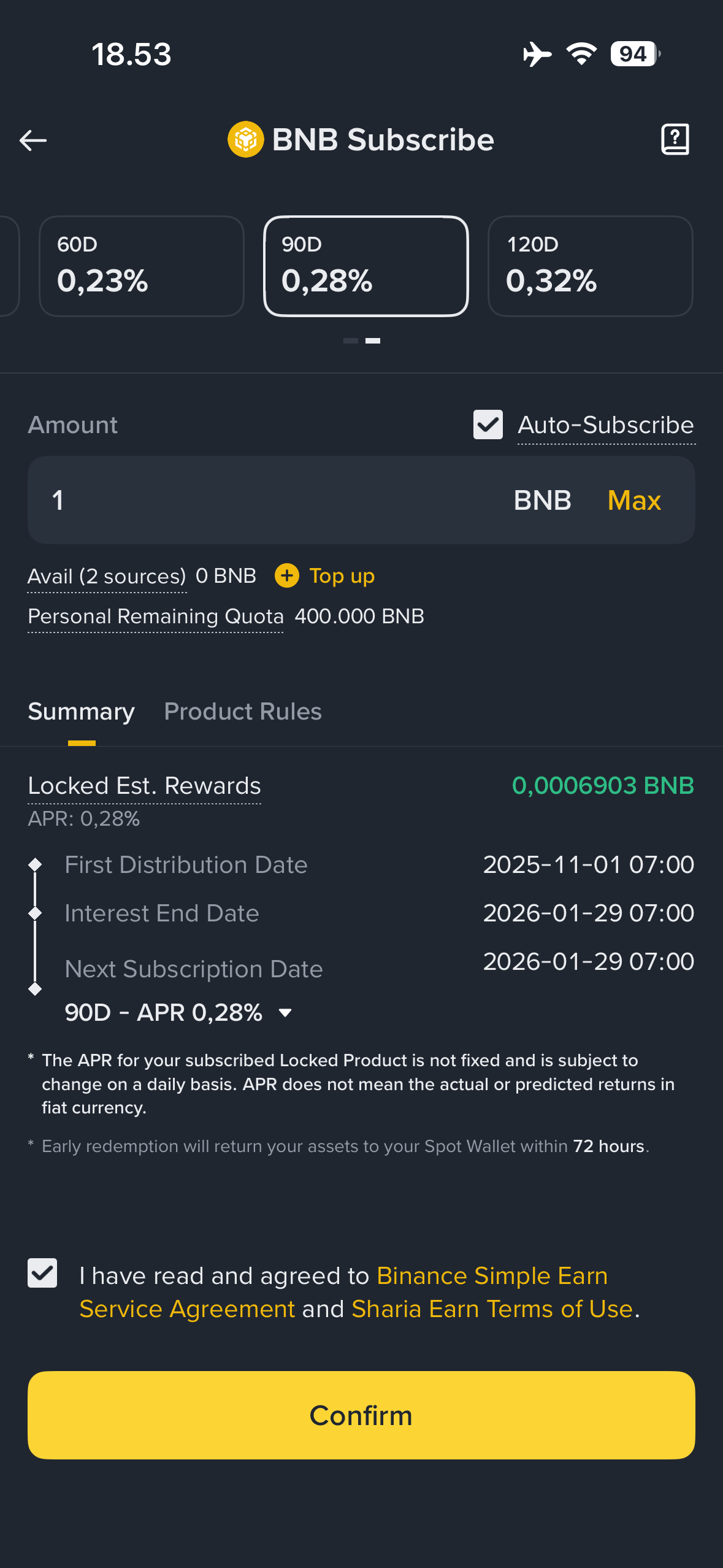The image size is (723, 1568).
Task: Switch to the Product Rules tab
Action: [x=242, y=712]
